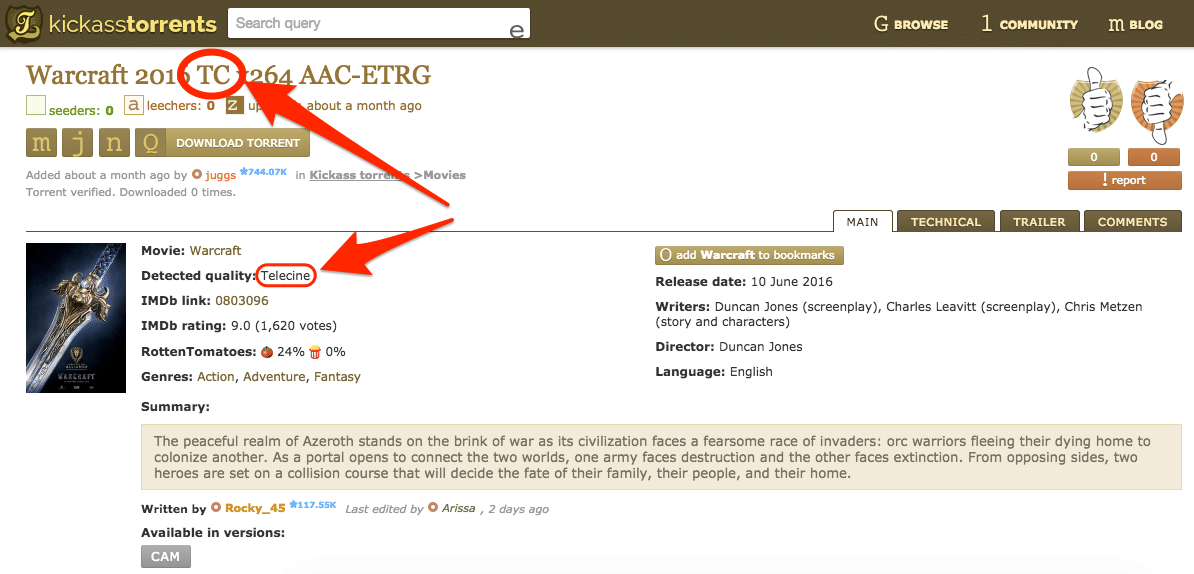Click the Warcraft poster thumbnail
The width and height of the screenshot is (1194, 574).
76,318
